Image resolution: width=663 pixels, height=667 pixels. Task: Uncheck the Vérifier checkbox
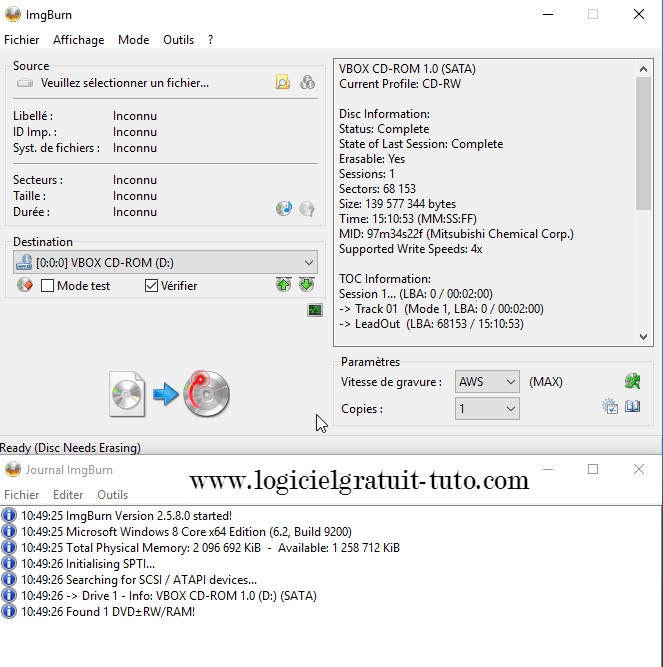[151, 285]
